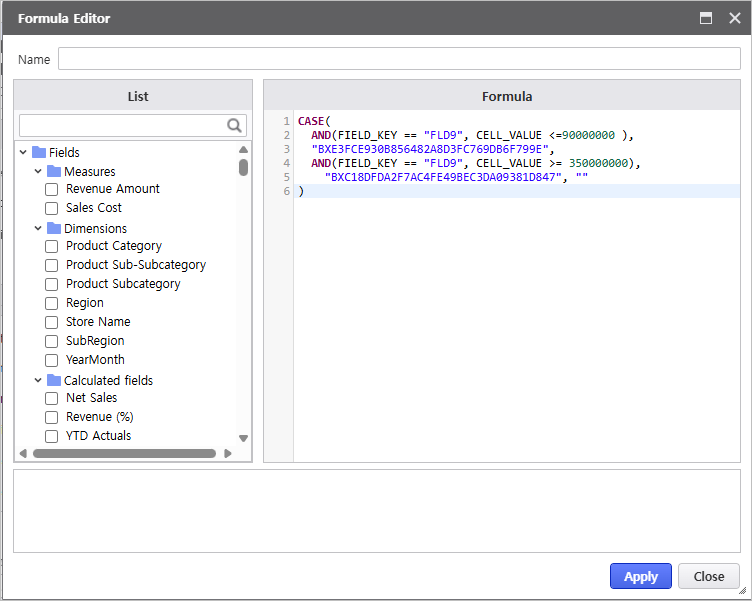Tick the Product Category checkbox
The height and width of the screenshot is (601, 752).
pyautogui.click(x=51, y=246)
